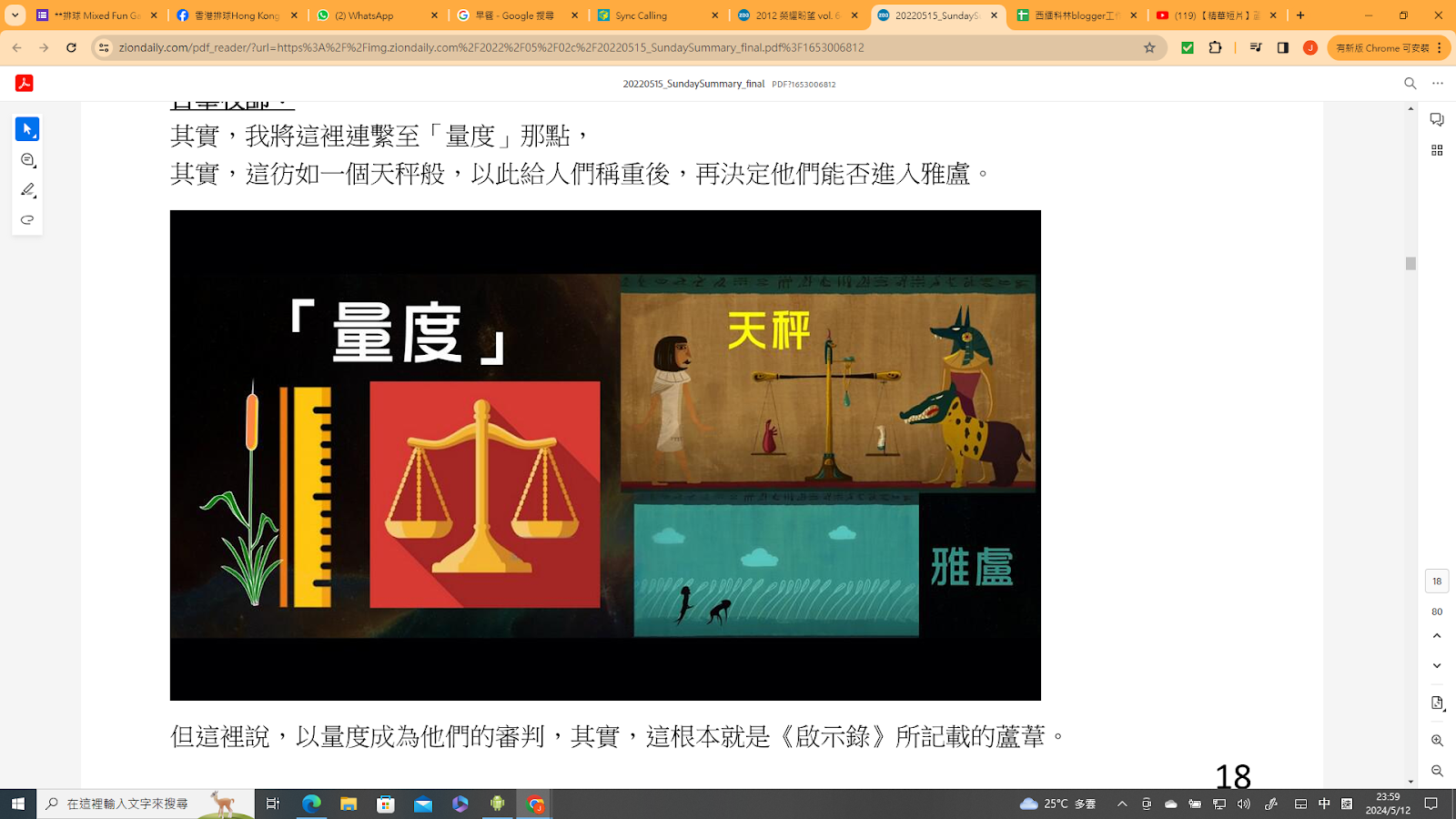Image resolution: width=1456 pixels, height=819 pixels.
Task: Select the add comment tool
Action: pyautogui.click(x=27, y=160)
